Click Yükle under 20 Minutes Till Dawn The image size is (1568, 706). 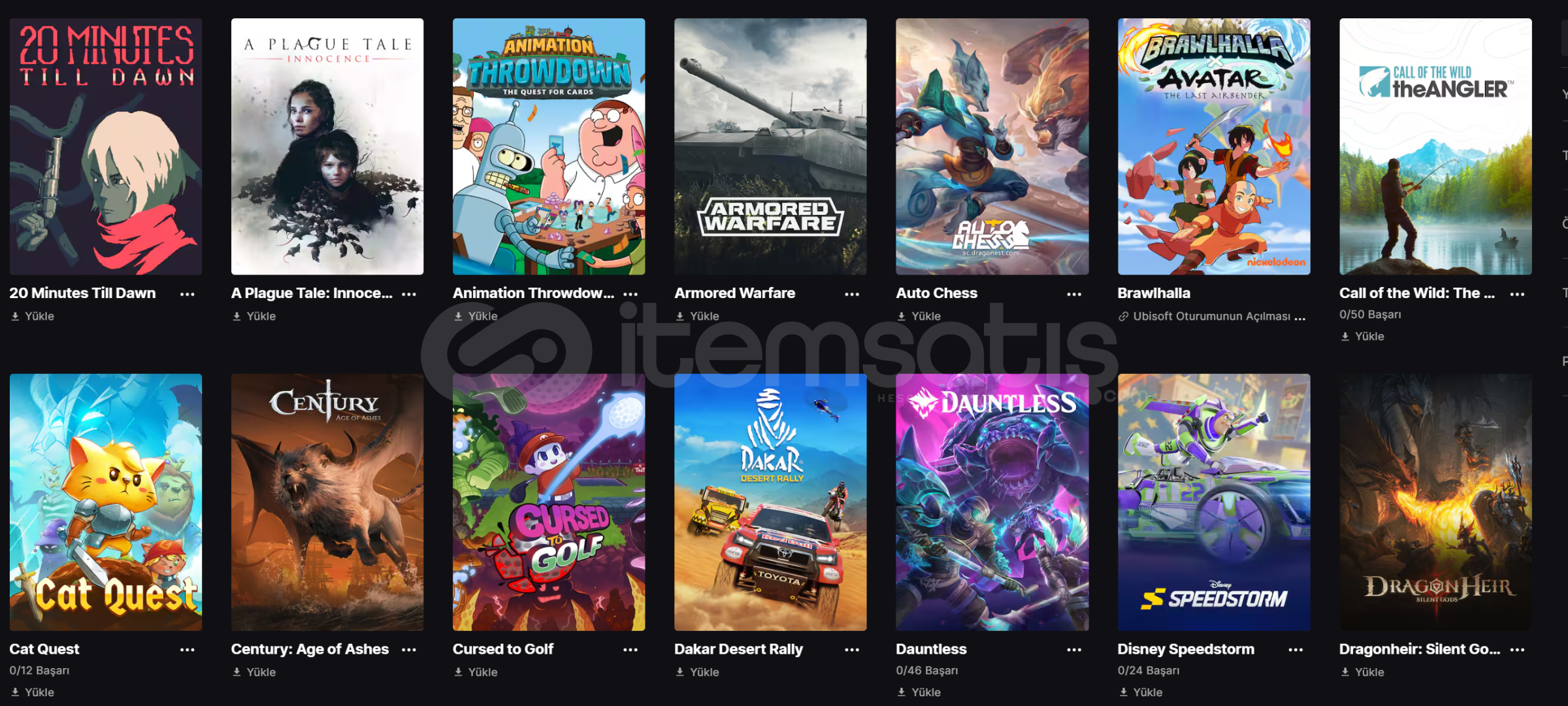33,316
